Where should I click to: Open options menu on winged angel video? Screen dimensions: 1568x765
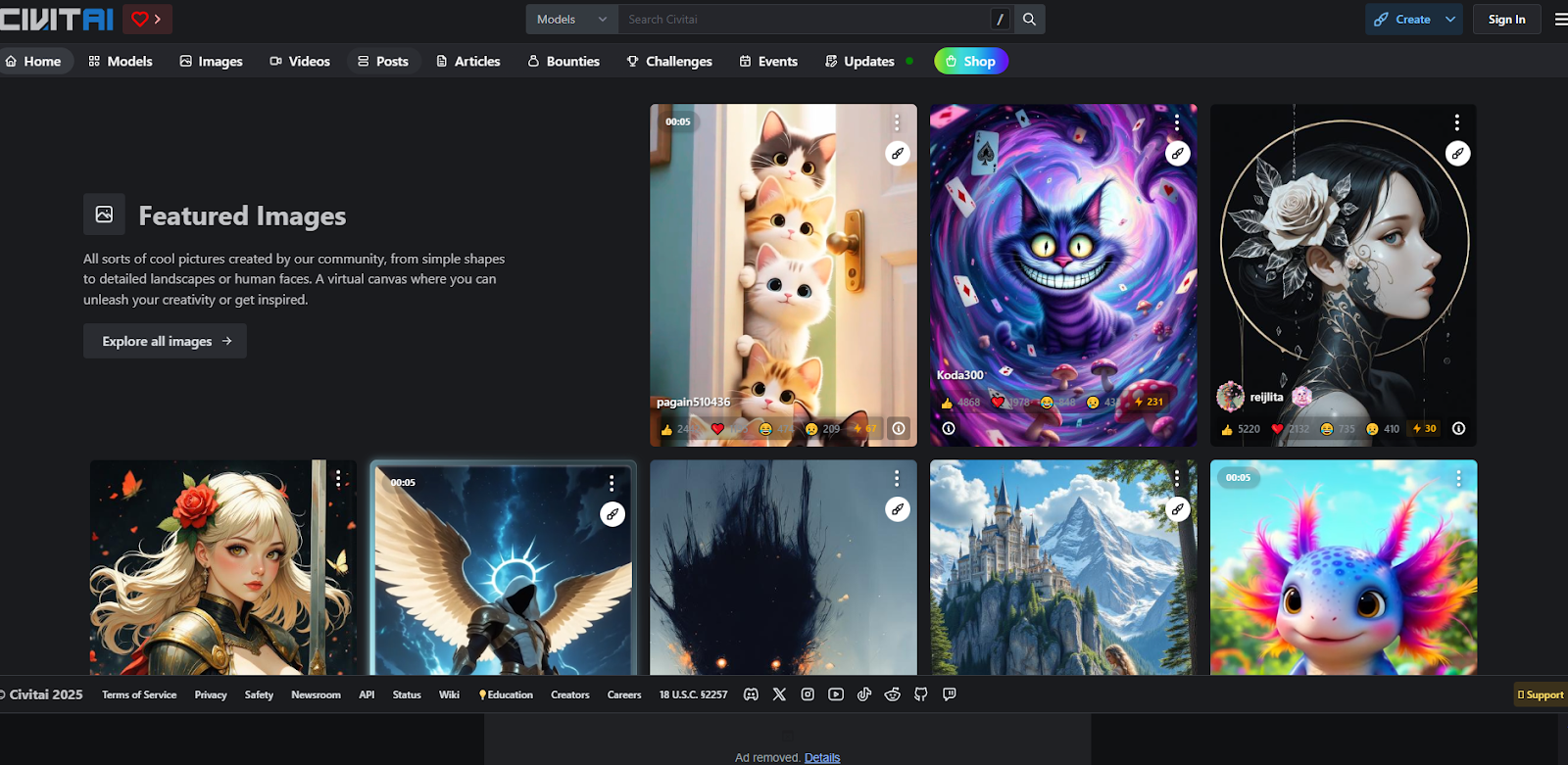[612, 483]
